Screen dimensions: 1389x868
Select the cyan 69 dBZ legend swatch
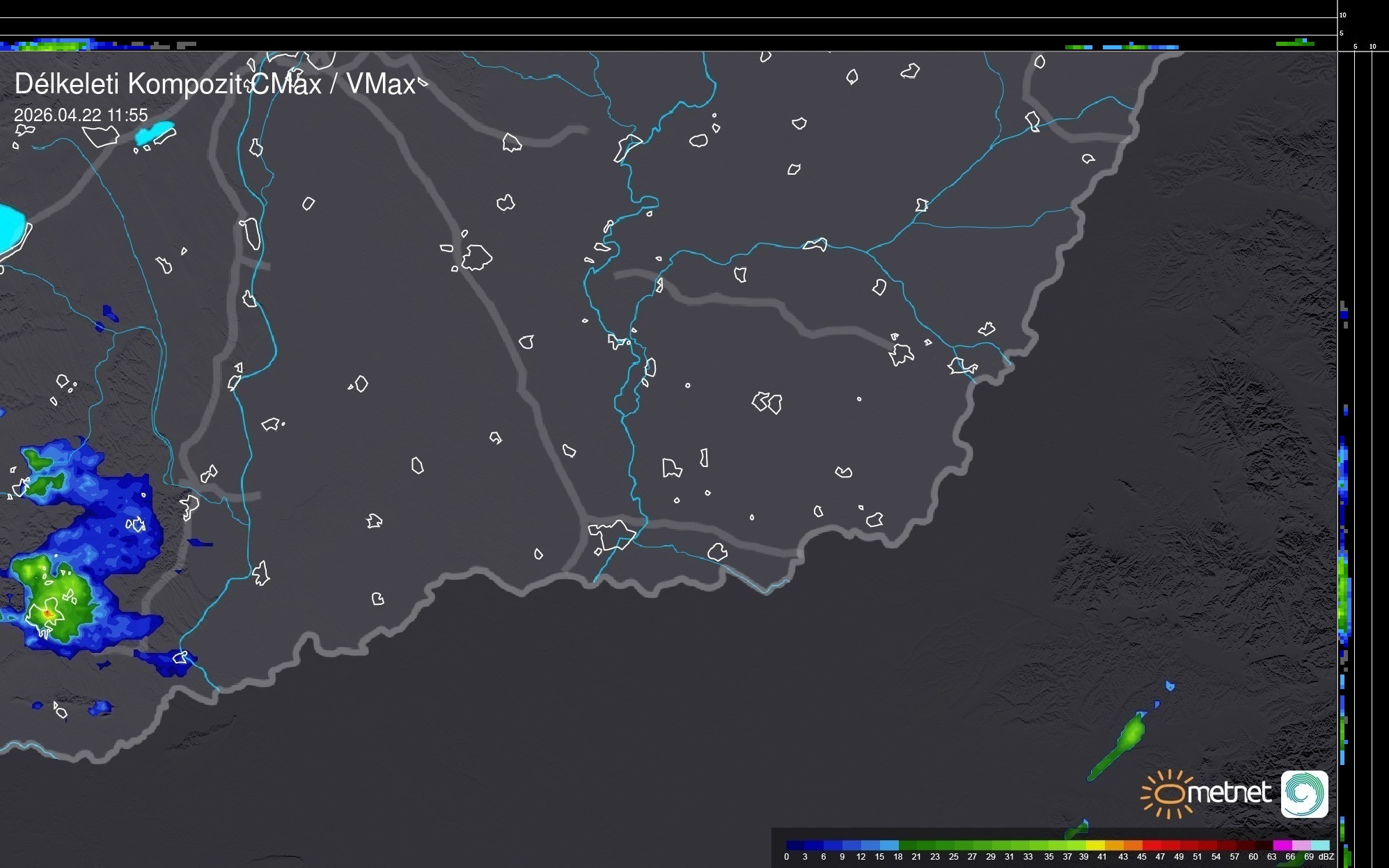tap(1319, 845)
